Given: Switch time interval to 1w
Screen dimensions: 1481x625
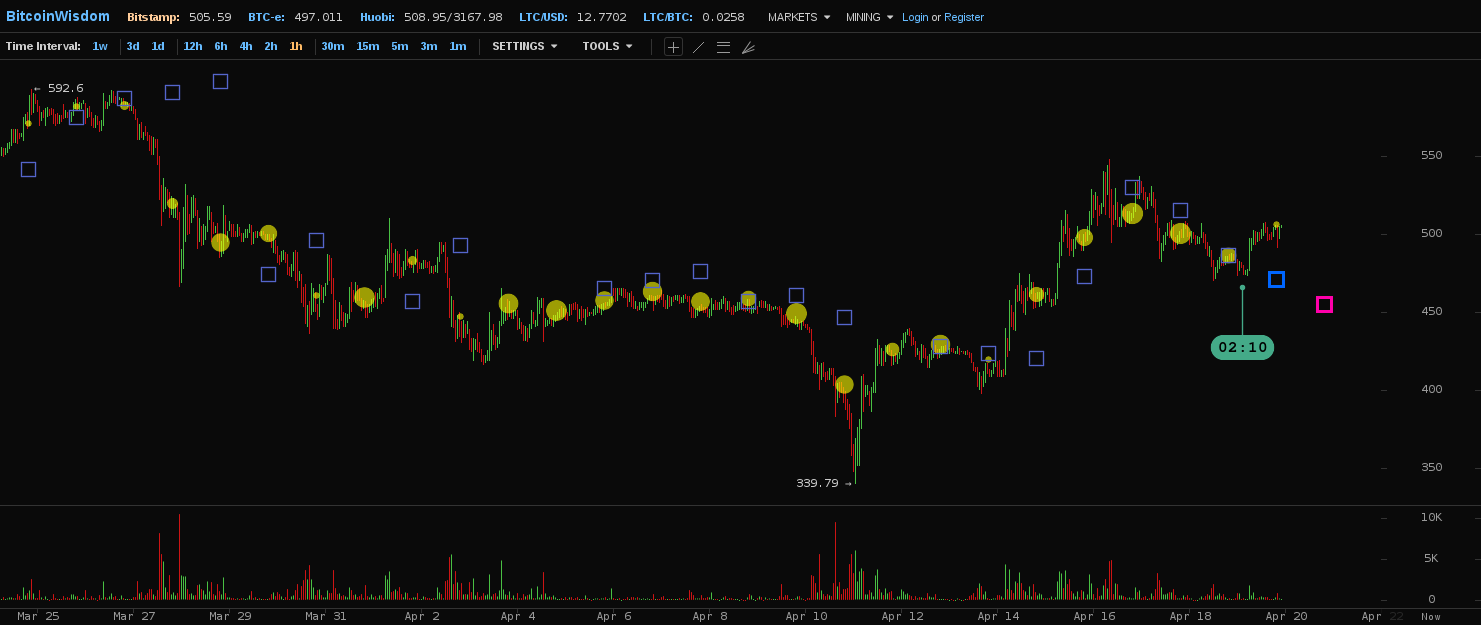Looking at the screenshot, I should 100,46.
